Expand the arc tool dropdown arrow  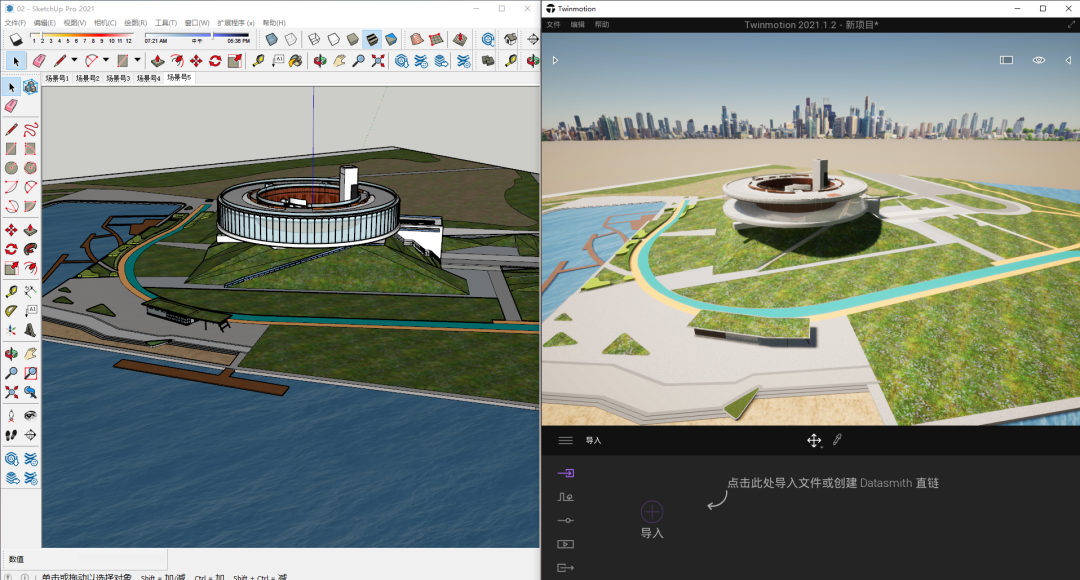[105, 61]
